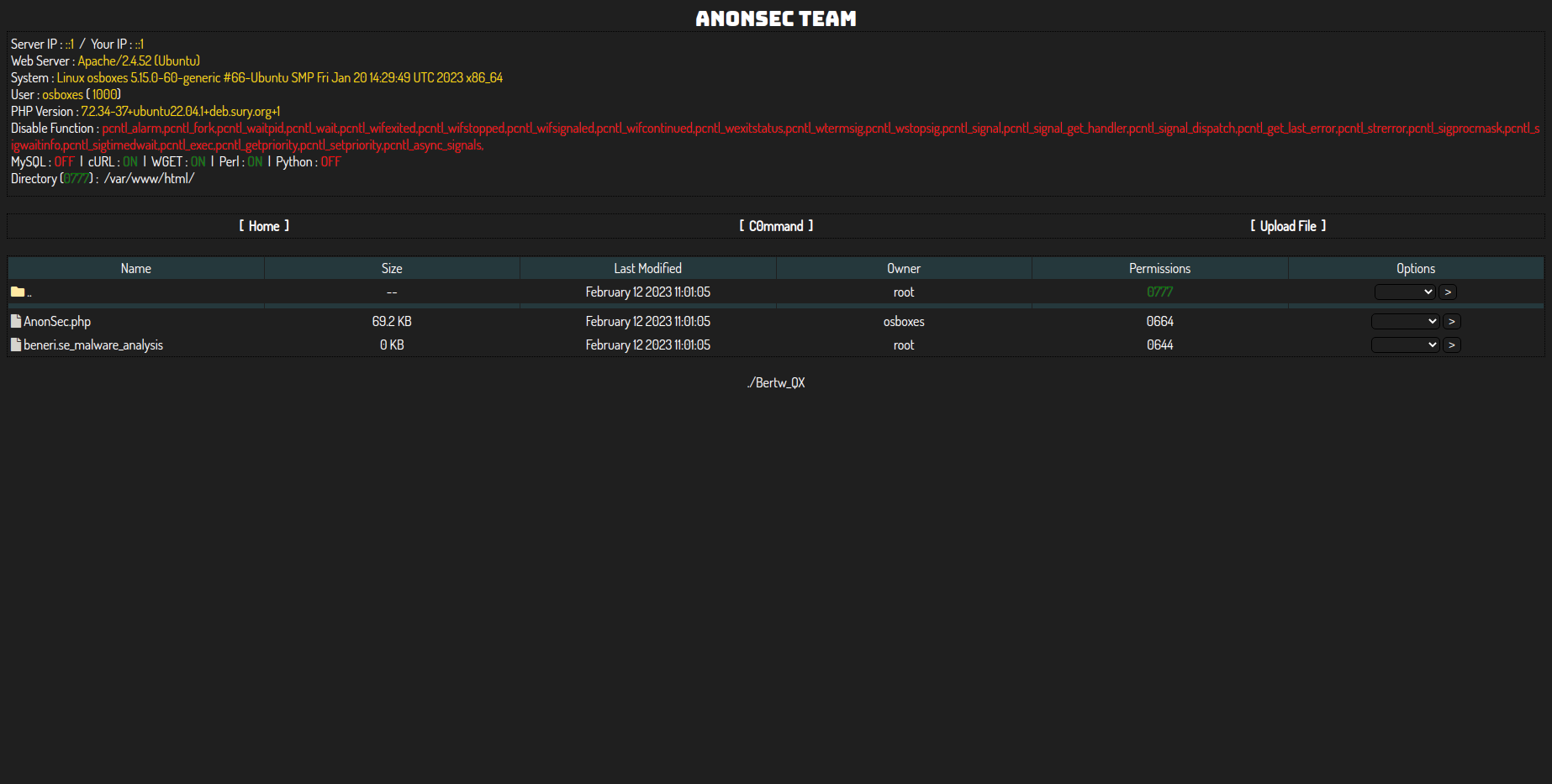The height and width of the screenshot is (784, 1552).
Task: Click the Python OFF status
Action: pos(330,161)
